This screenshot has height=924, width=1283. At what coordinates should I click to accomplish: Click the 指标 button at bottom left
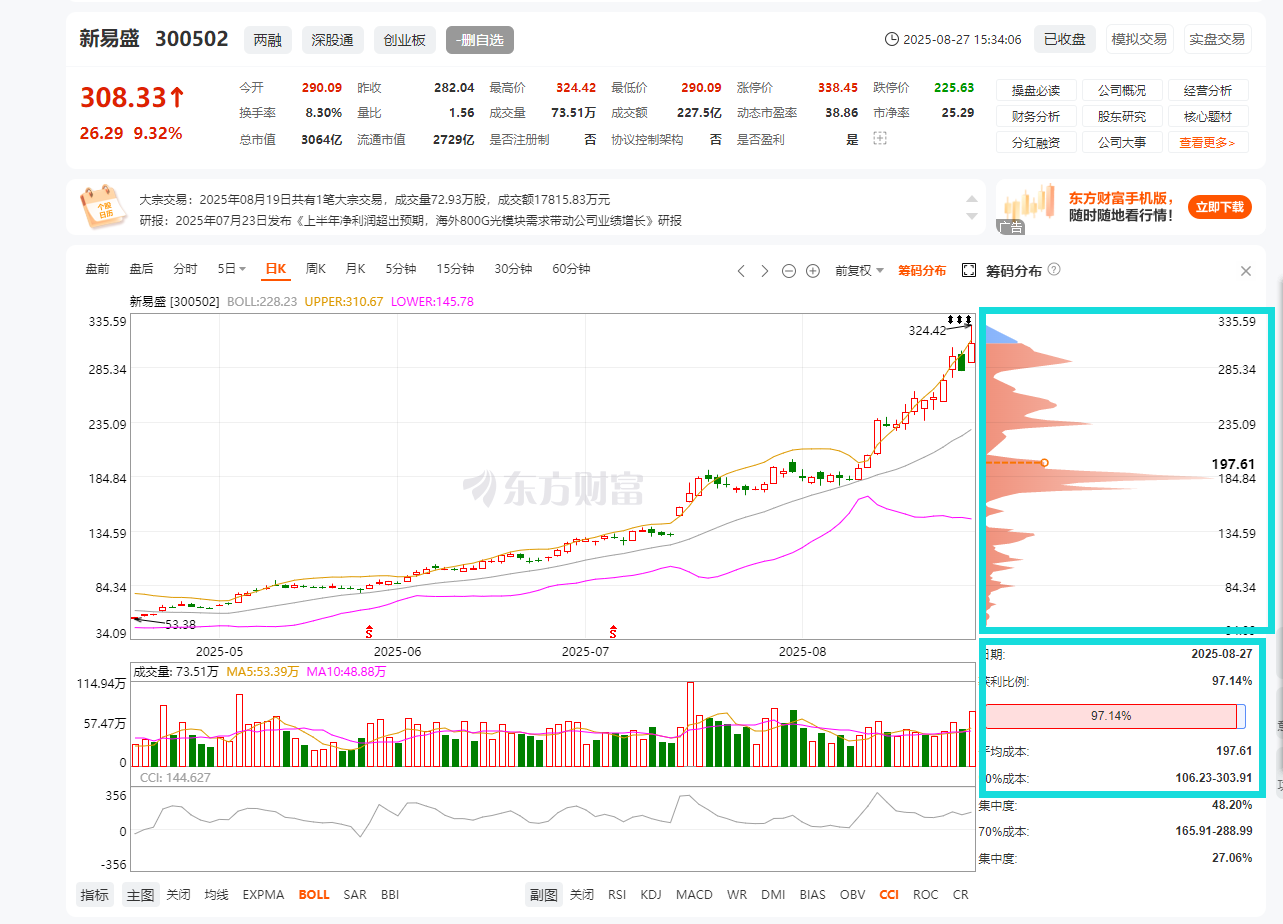coord(95,894)
